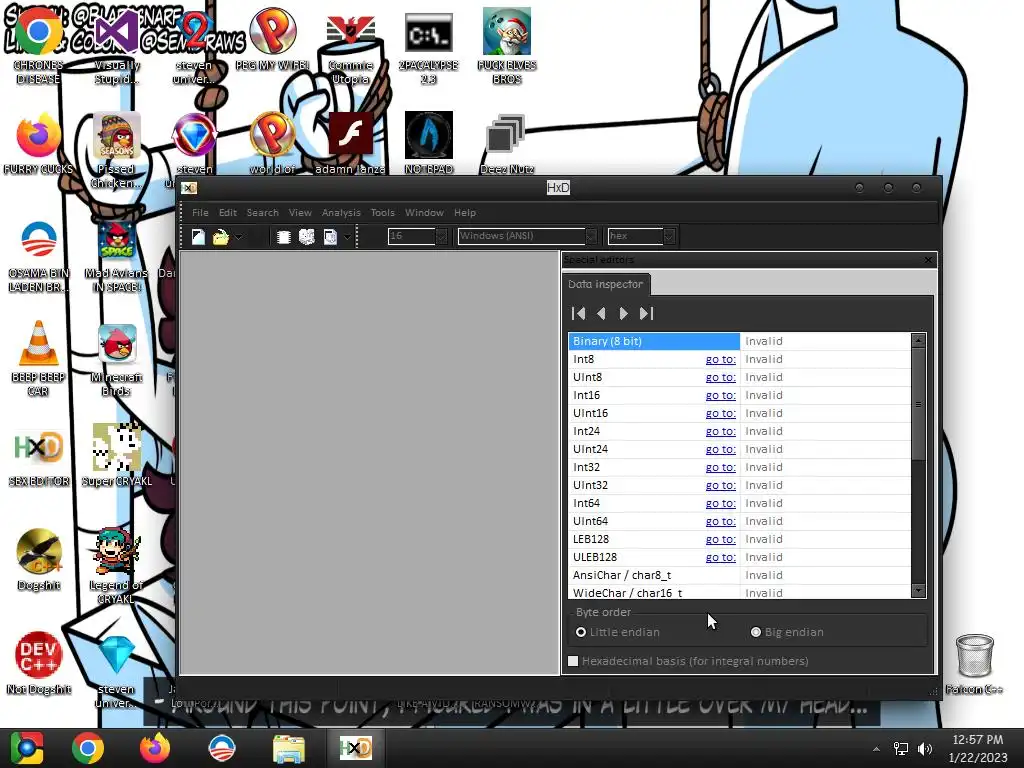This screenshot has height=768, width=1024.
Task: Click the go to link for UInt8
Action: tap(720, 377)
